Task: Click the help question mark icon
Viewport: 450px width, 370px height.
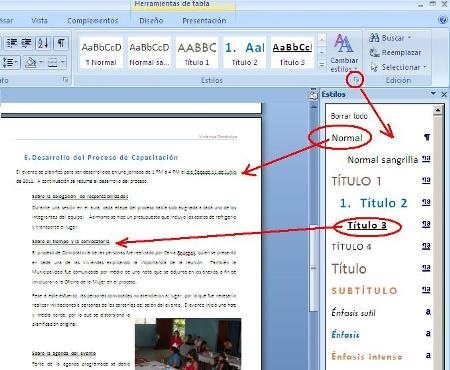Action: point(443,20)
